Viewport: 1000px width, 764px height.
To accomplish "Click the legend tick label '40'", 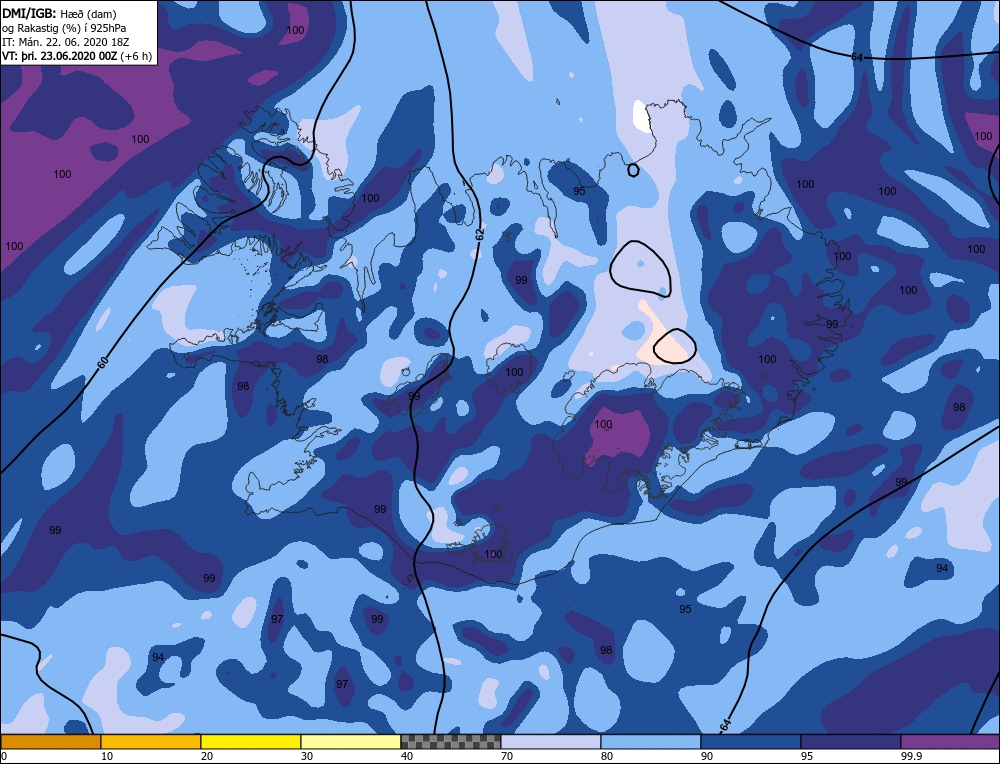I will click(x=407, y=756).
